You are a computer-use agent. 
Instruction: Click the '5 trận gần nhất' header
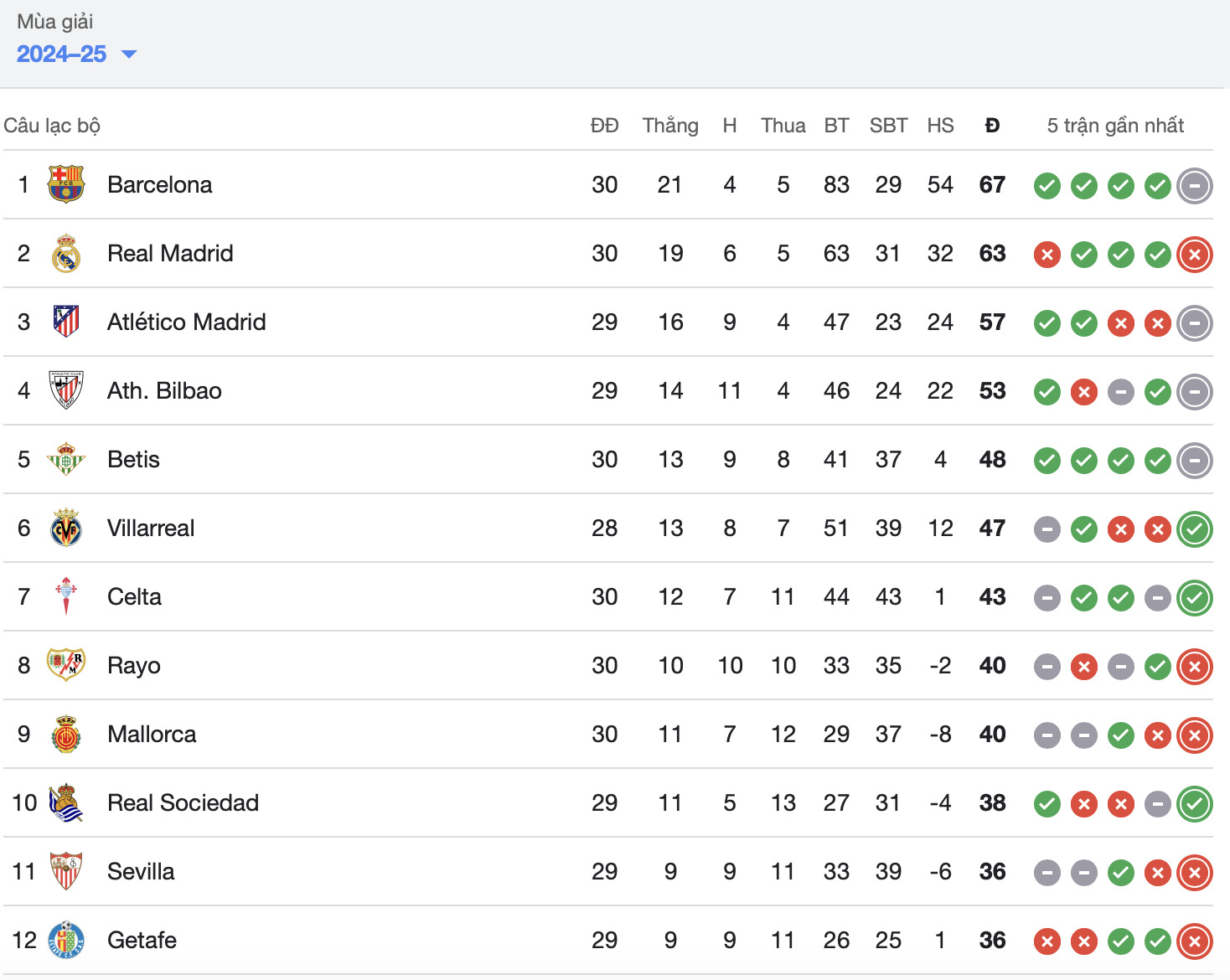click(1115, 126)
